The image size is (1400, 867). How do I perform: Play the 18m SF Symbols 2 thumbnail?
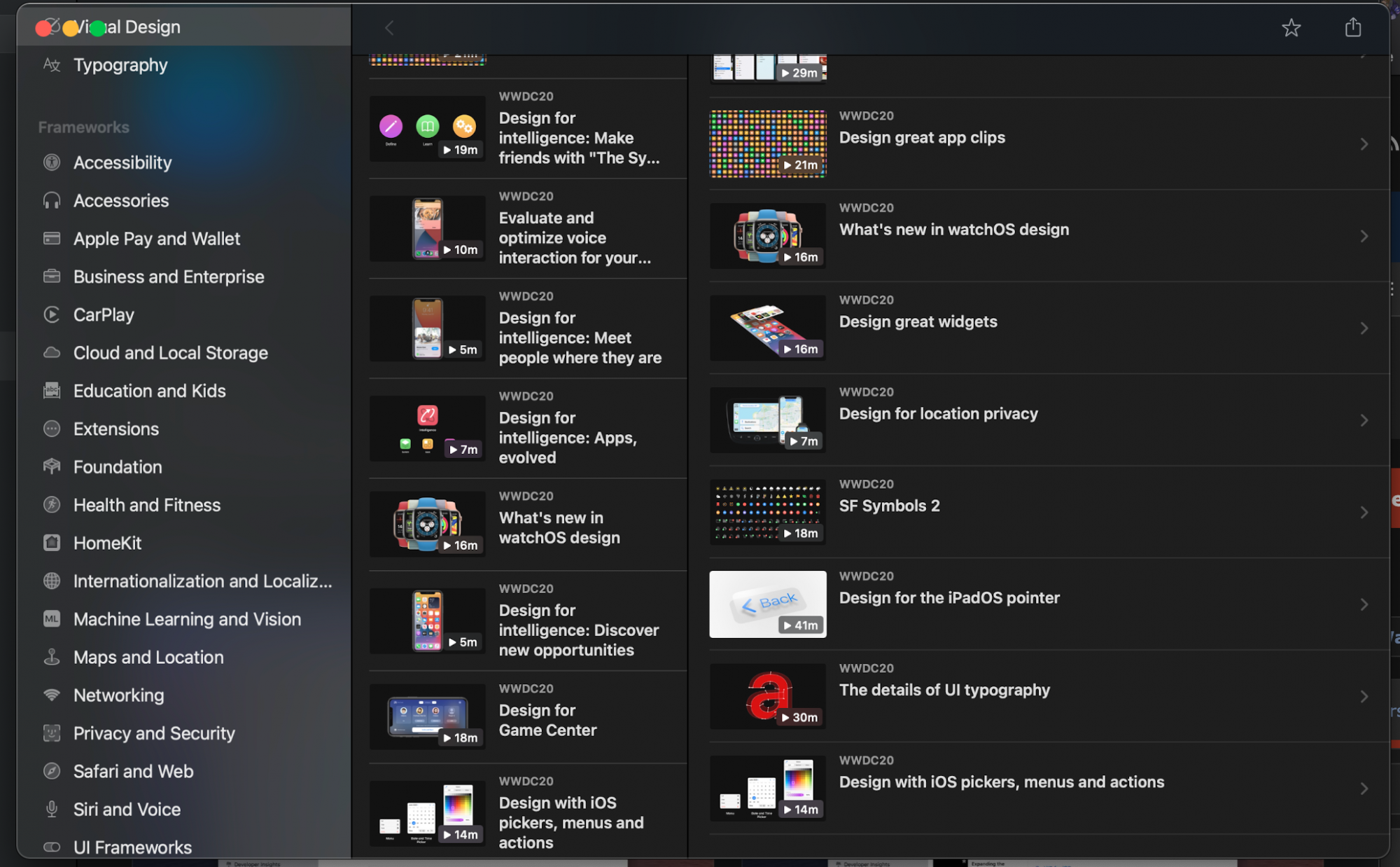pyautogui.click(x=768, y=513)
